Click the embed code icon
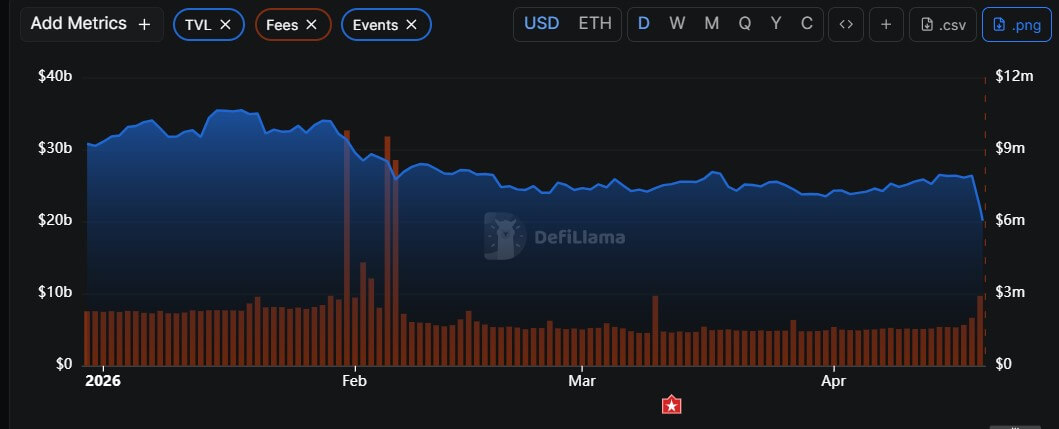 (846, 25)
